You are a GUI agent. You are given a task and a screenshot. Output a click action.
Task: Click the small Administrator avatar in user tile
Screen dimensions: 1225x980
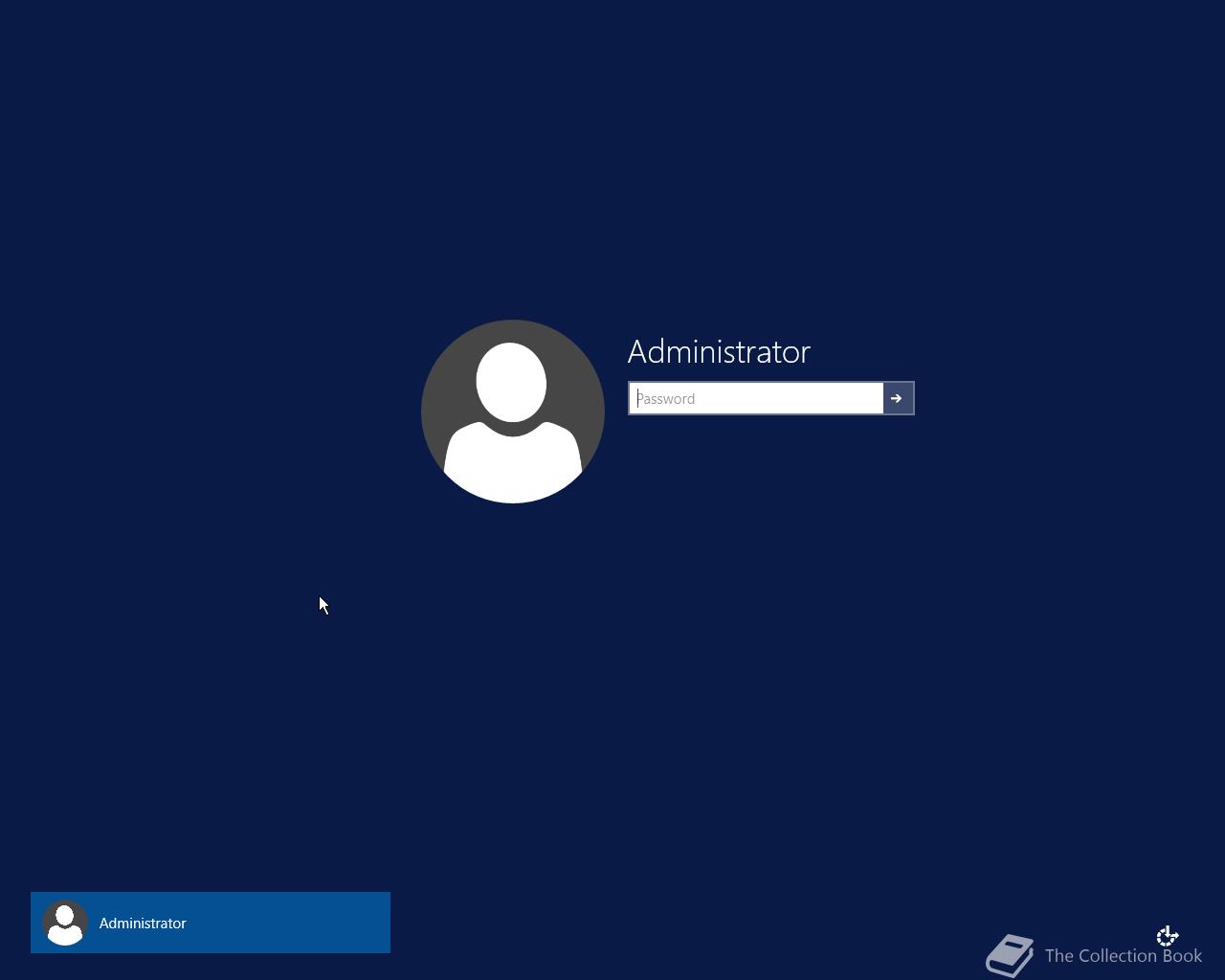(65, 923)
